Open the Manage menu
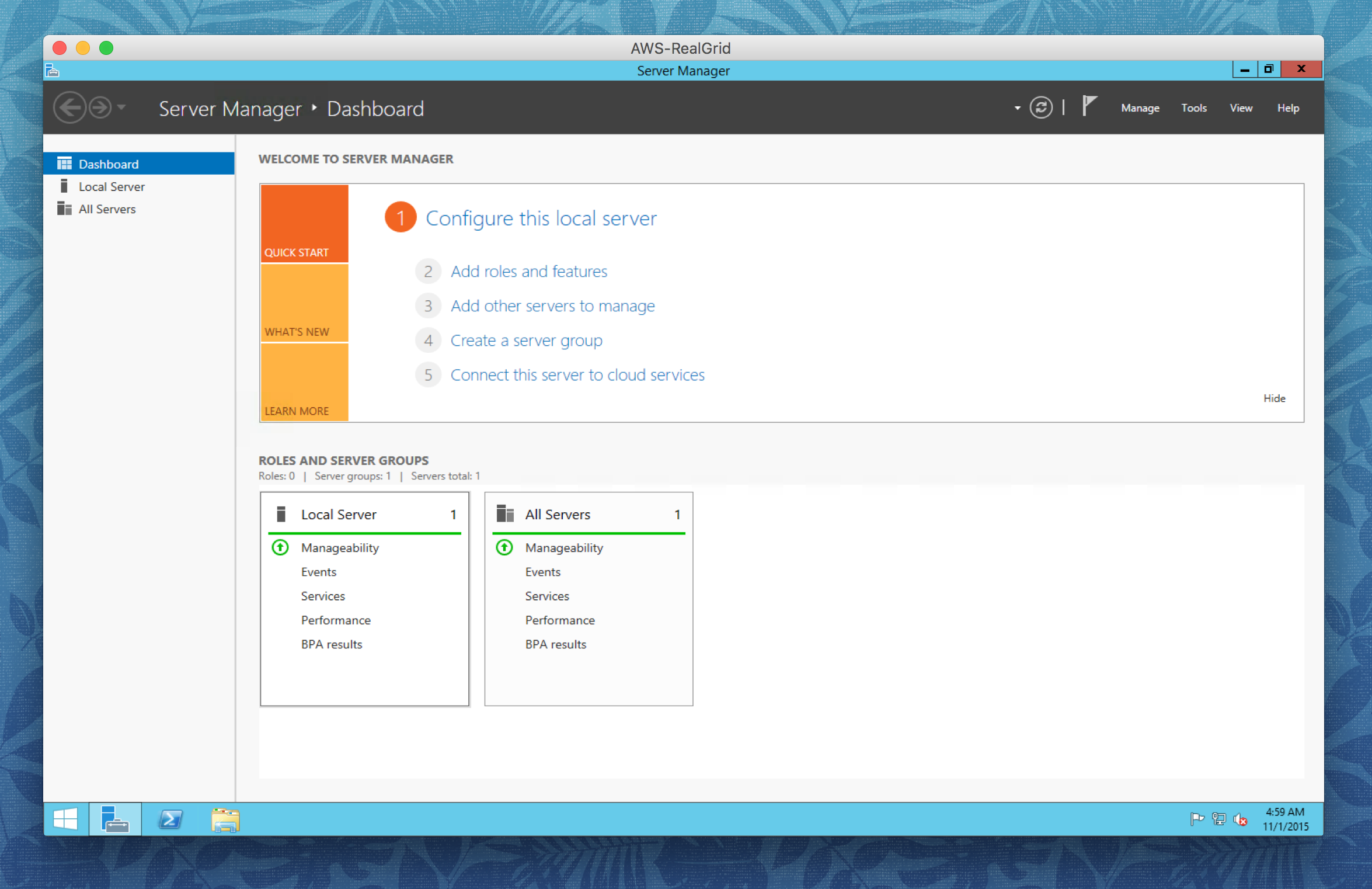 (1140, 108)
